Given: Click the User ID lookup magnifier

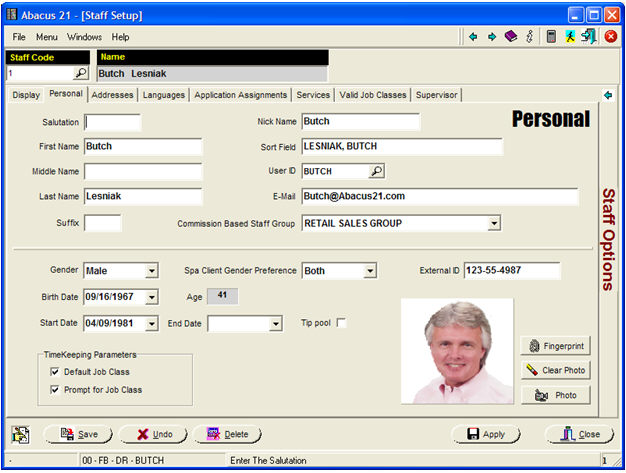Looking at the screenshot, I should click(x=376, y=171).
